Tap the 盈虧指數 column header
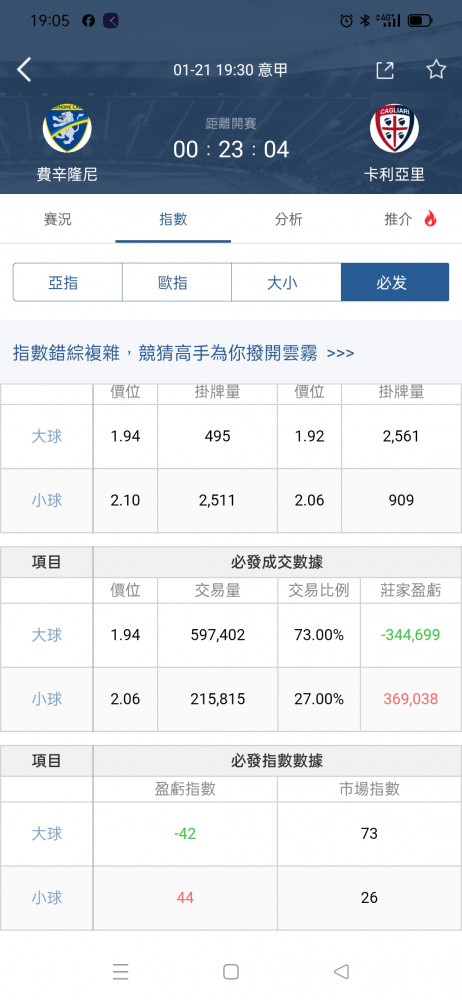Viewport: 462px width, 1000px height. tap(185, 789)
